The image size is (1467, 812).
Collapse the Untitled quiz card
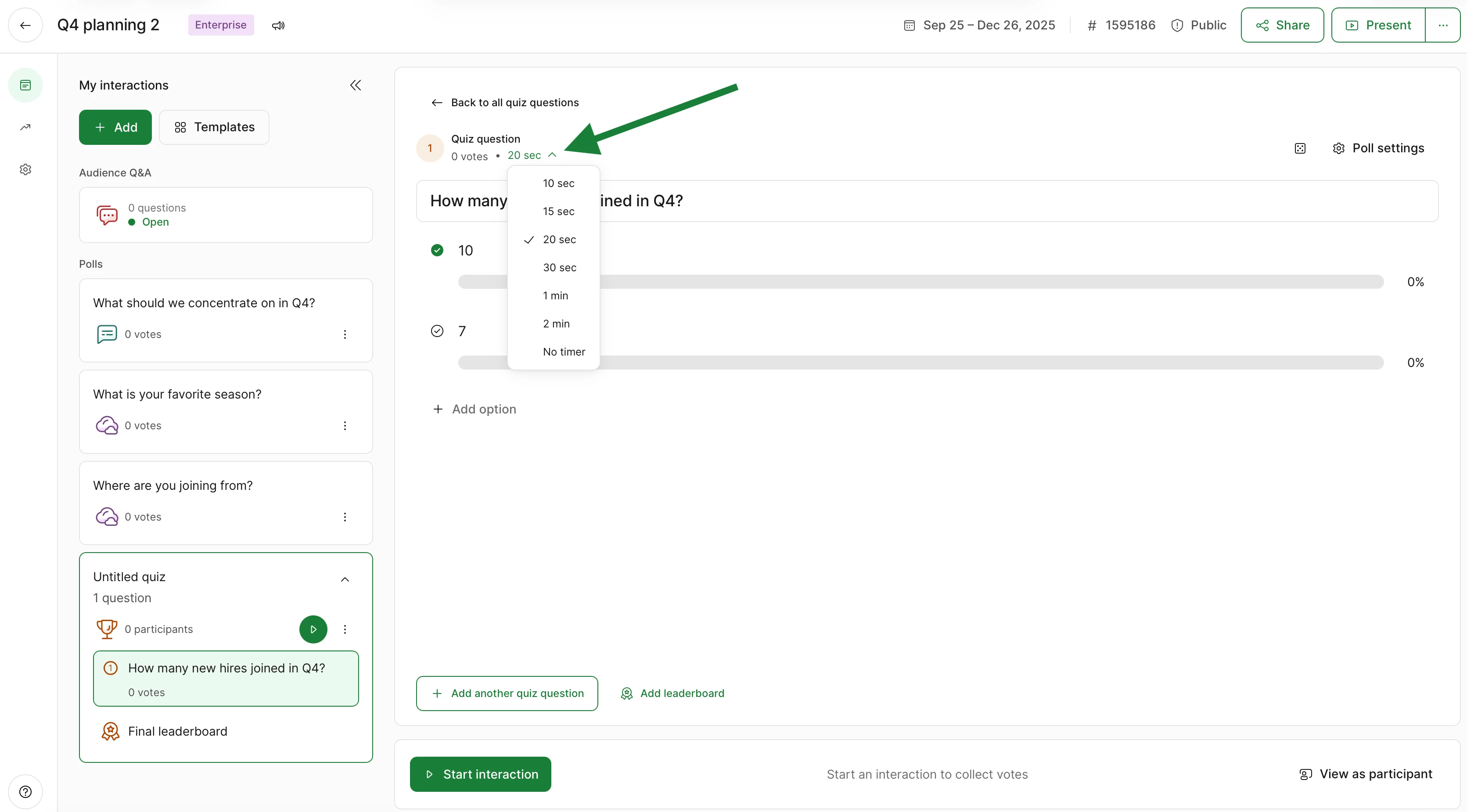click(345, 580)
